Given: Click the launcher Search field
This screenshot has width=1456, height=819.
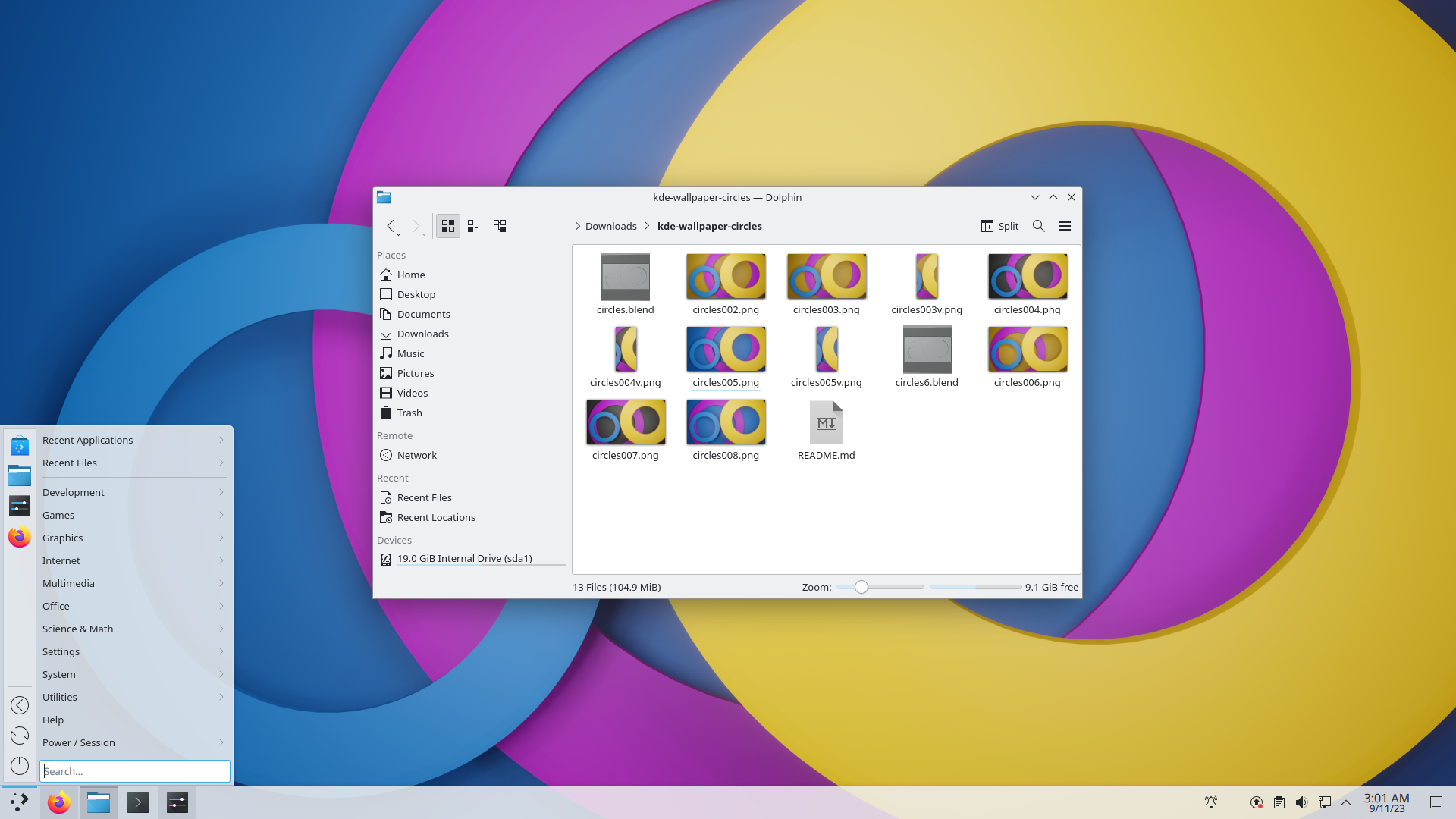Looking at the screenshot, I should click(135, 771).
